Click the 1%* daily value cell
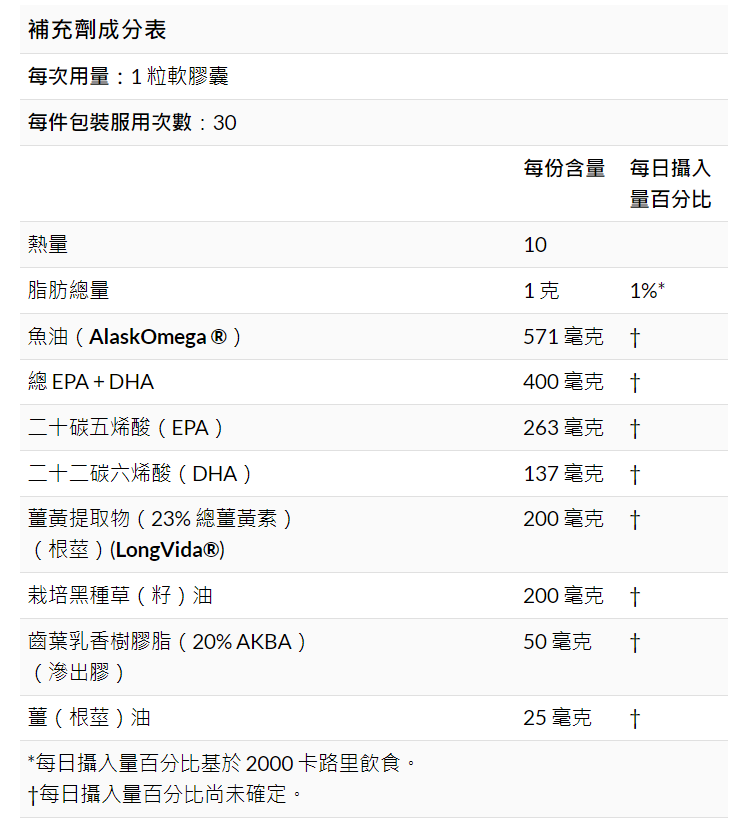 point(647,290)
